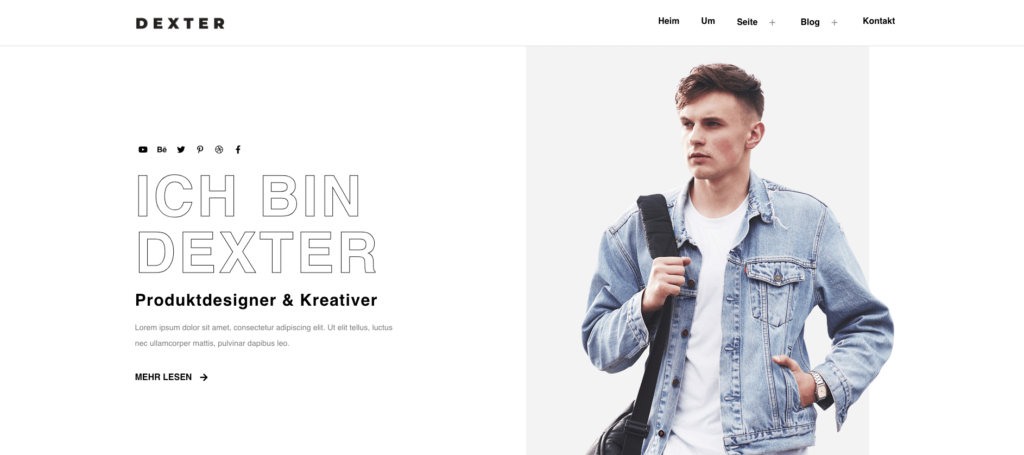Open the Seite dropdown menu item

[x=747, y=22]
